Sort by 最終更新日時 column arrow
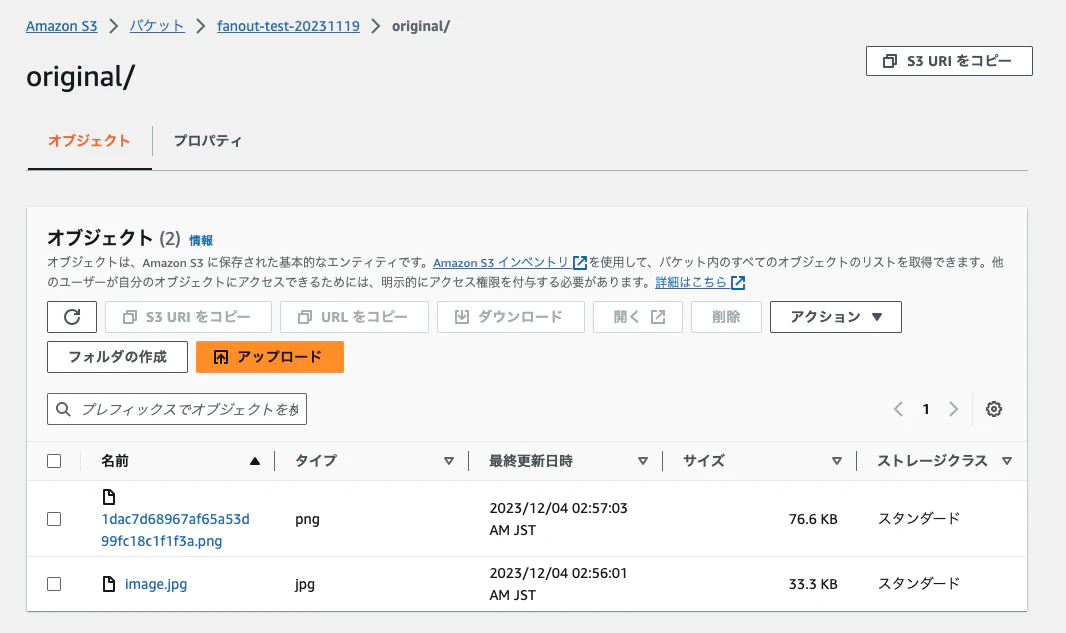This screenshot has height=633, width=1066. (642, 461)
